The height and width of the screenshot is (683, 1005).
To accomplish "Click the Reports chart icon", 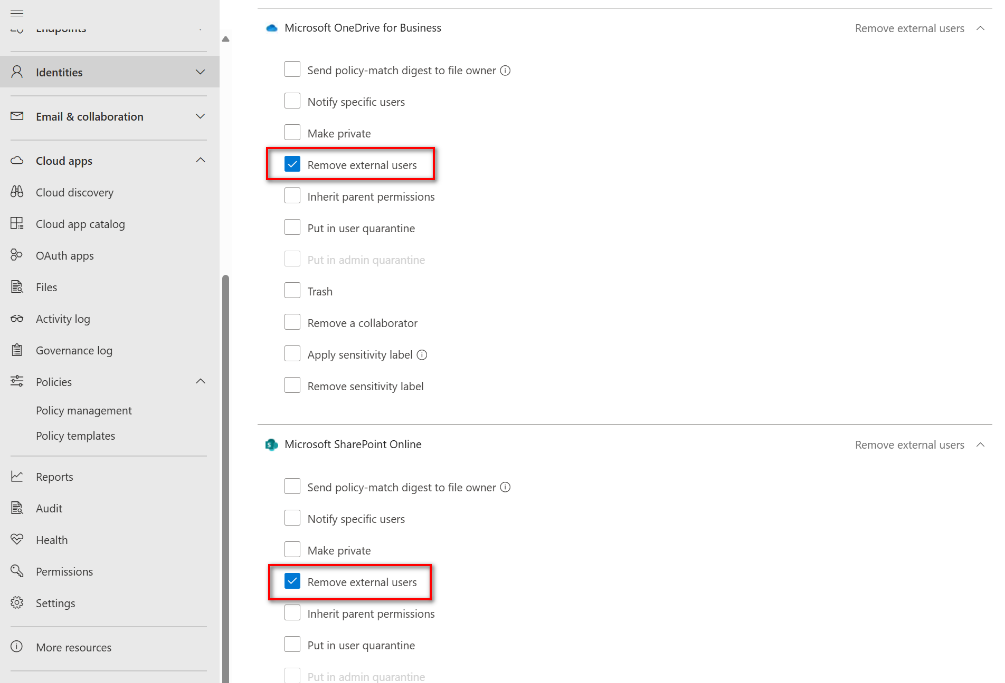I will coord(17,476).
